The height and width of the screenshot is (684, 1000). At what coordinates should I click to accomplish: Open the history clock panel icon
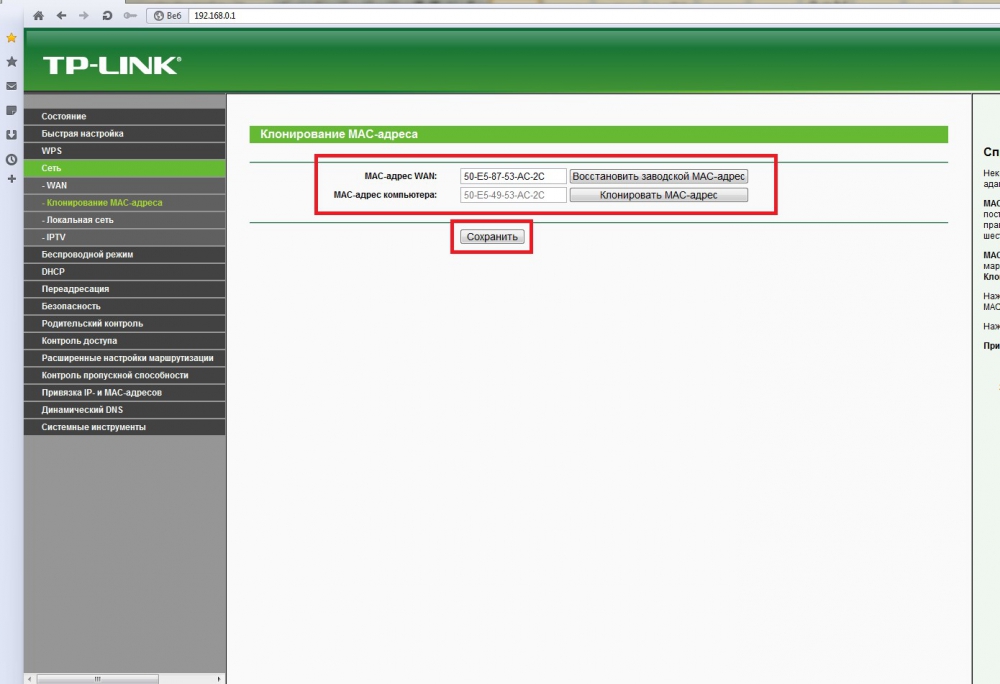point(11,159)
